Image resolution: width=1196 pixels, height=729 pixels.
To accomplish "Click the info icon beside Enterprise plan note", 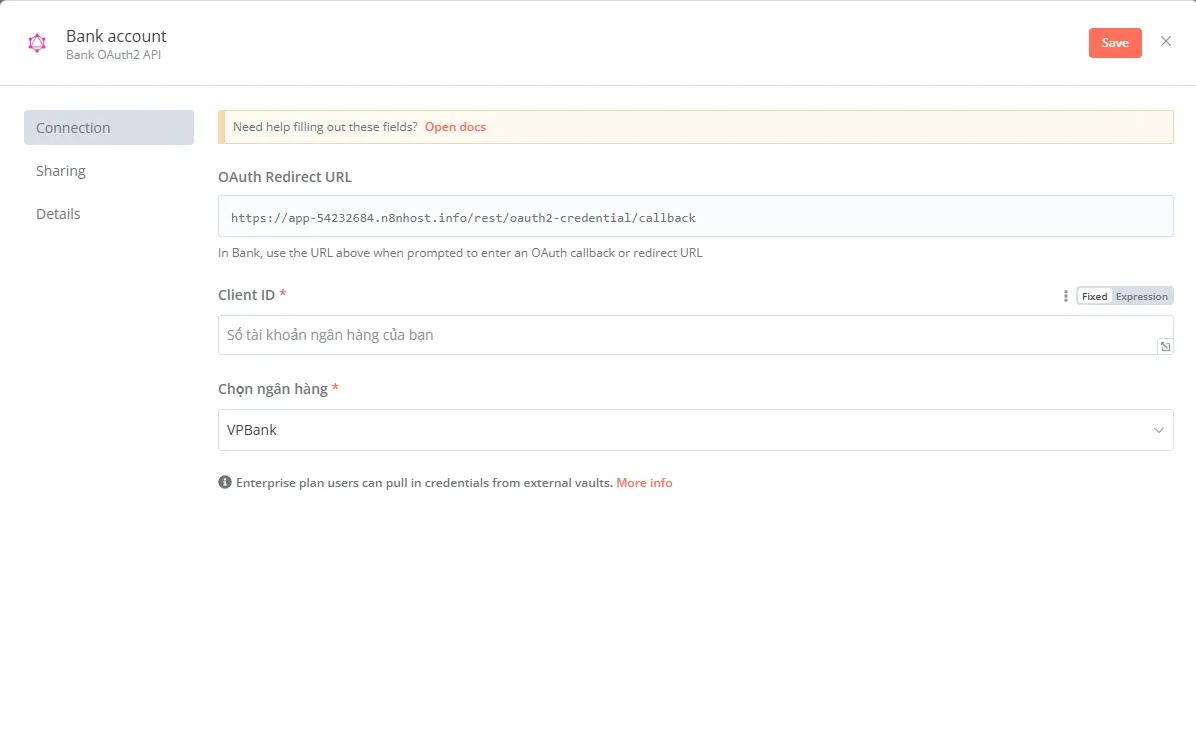I will [x=225, y=482].
